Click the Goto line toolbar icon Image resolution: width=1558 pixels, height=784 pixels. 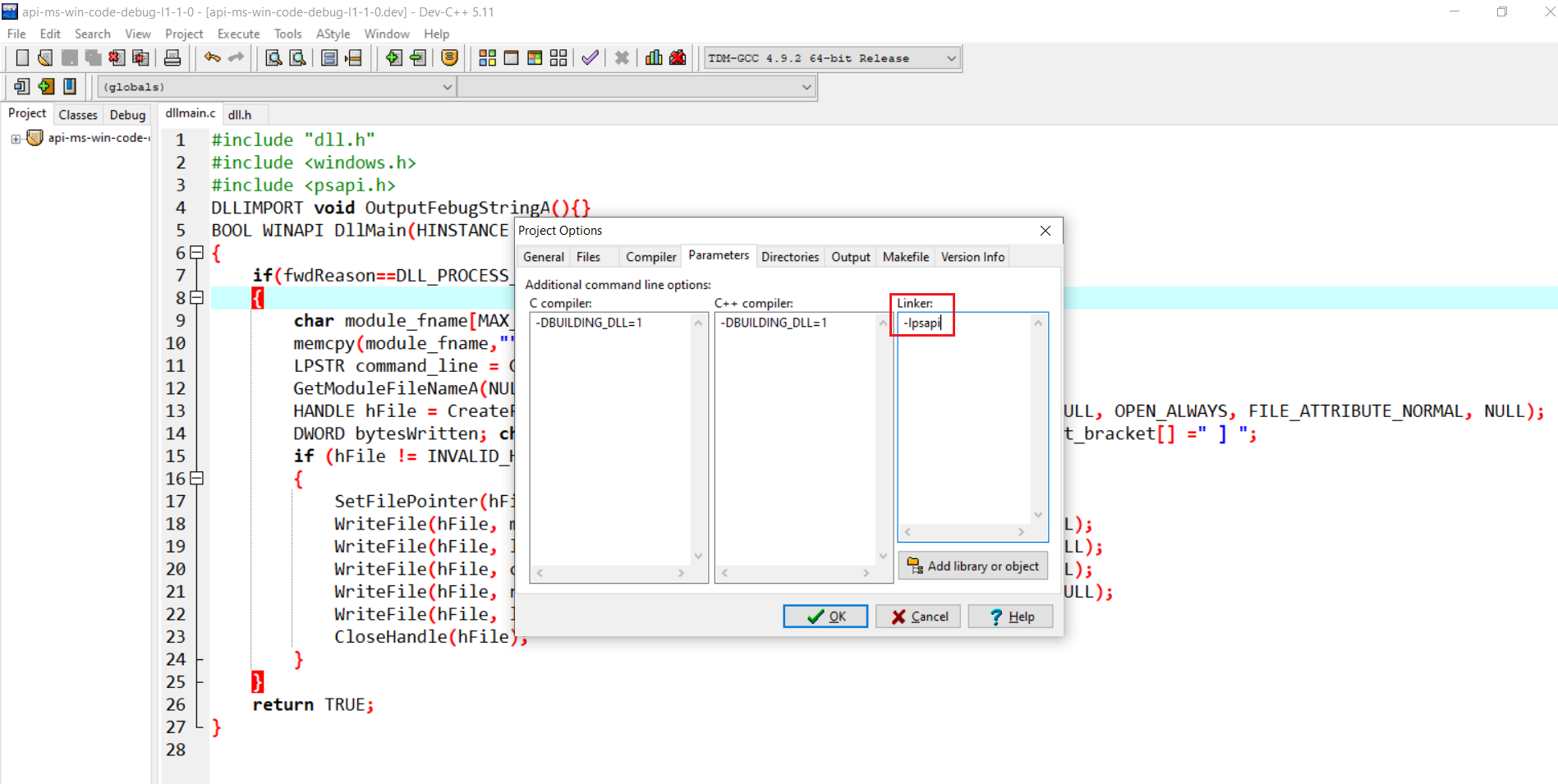tap(353, 57)
